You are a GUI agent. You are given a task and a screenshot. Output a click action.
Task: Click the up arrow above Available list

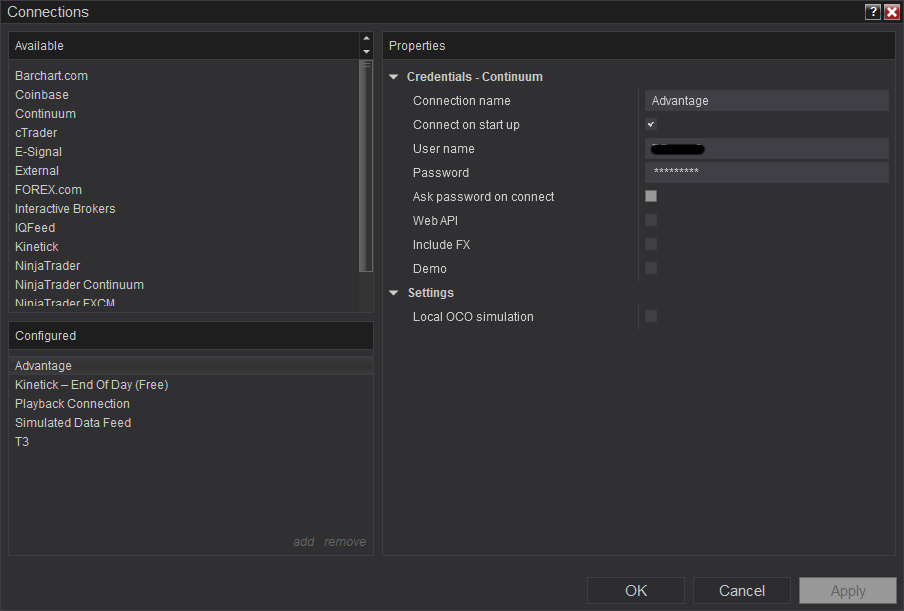point(366,39)
